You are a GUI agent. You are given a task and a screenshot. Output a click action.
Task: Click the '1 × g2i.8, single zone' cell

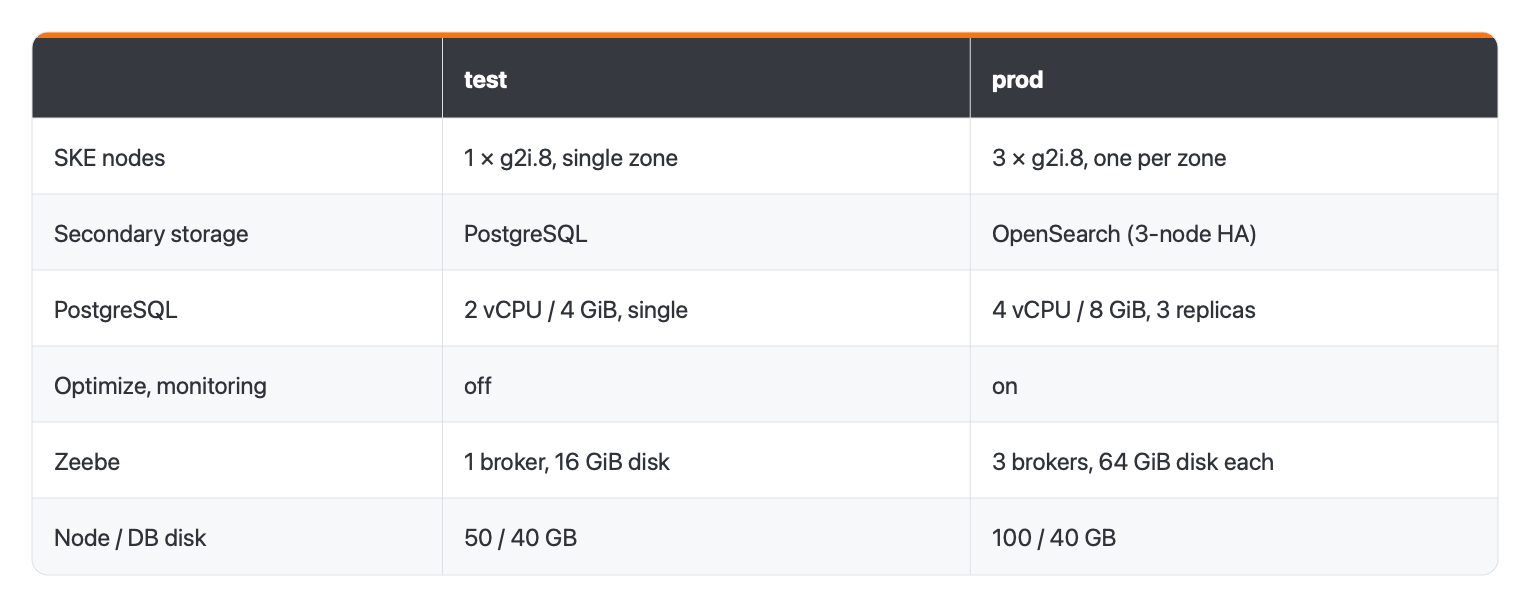571,157
